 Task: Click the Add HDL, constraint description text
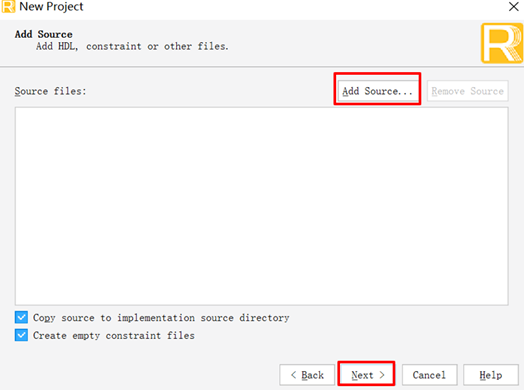132,46
